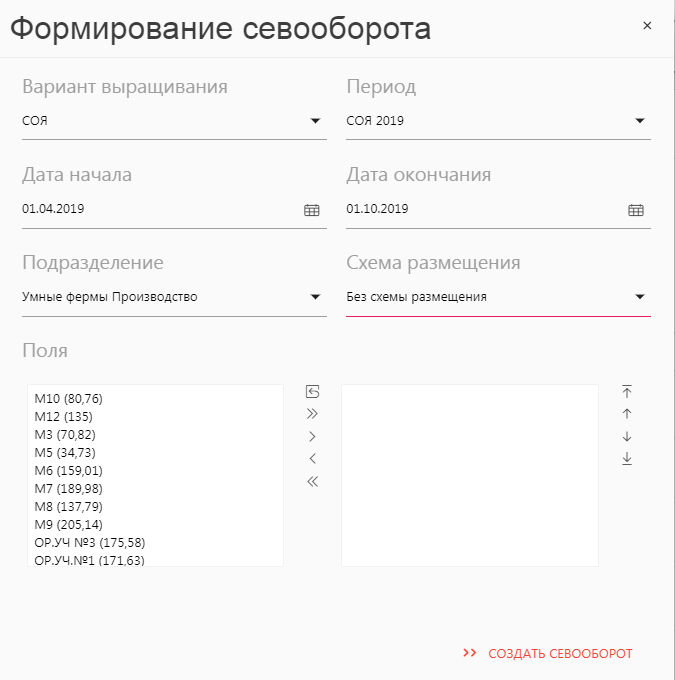The image size is (675, 680).
Task: Click the reset field selection icon
Action: tap(312, 391)
